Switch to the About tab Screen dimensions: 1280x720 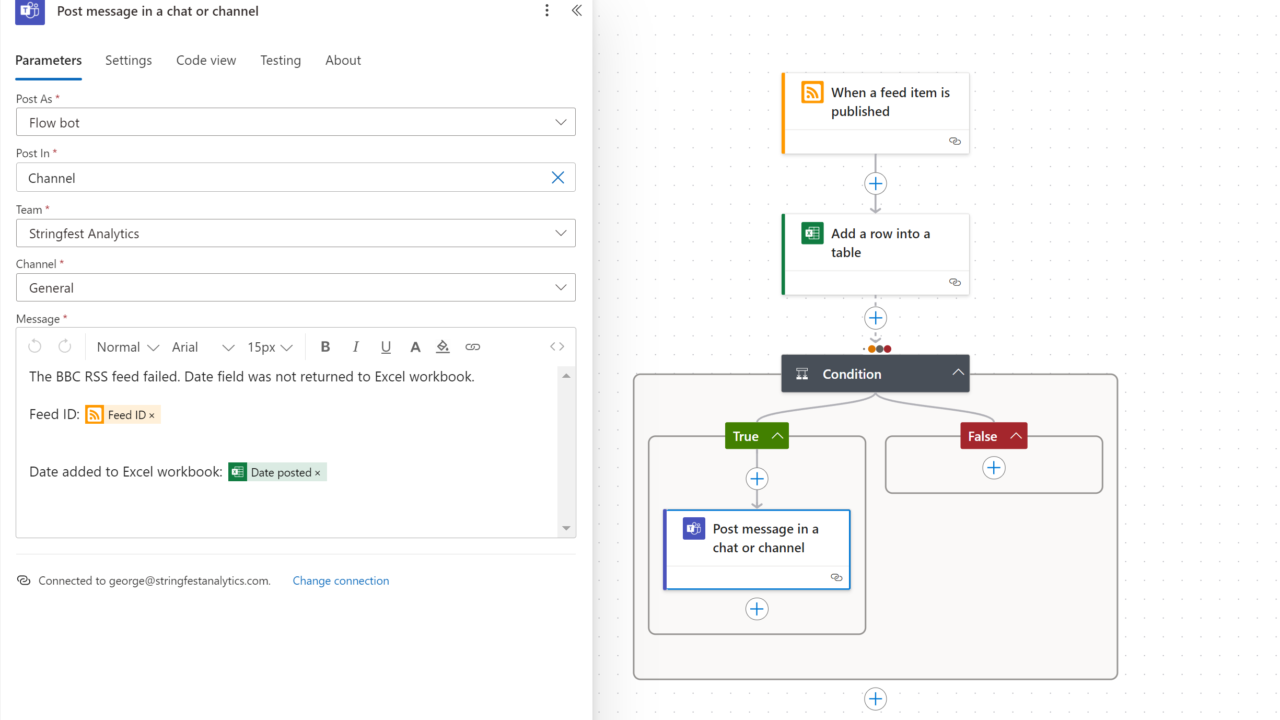click(343, 61)
